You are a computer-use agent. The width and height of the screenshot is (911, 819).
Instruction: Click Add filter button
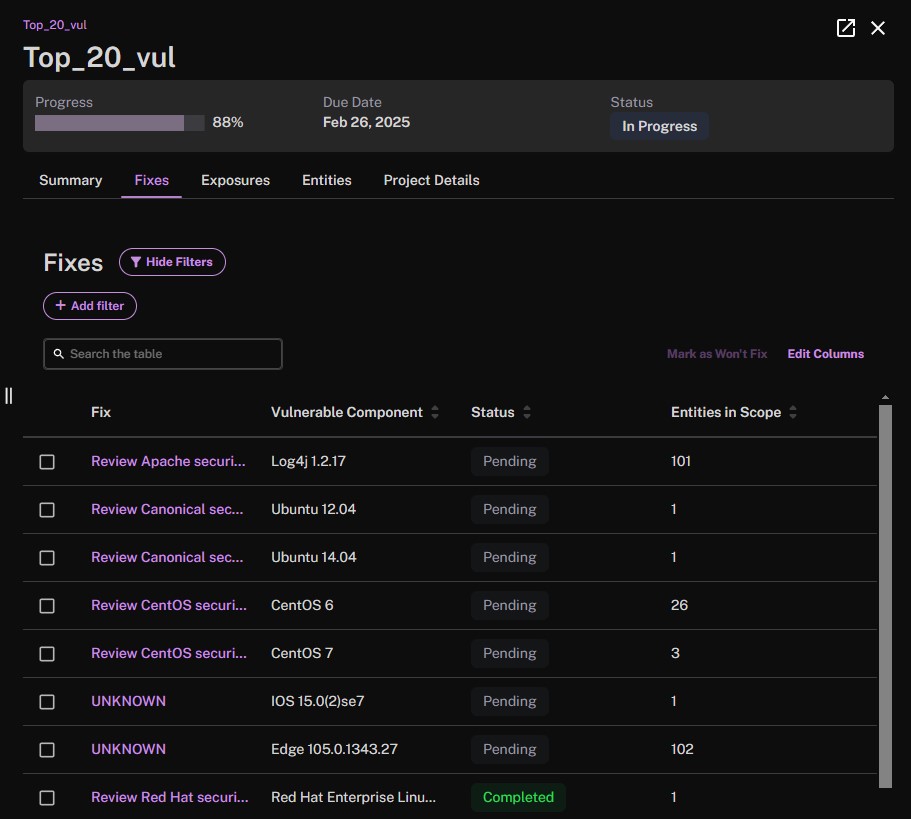coord(89,306)
